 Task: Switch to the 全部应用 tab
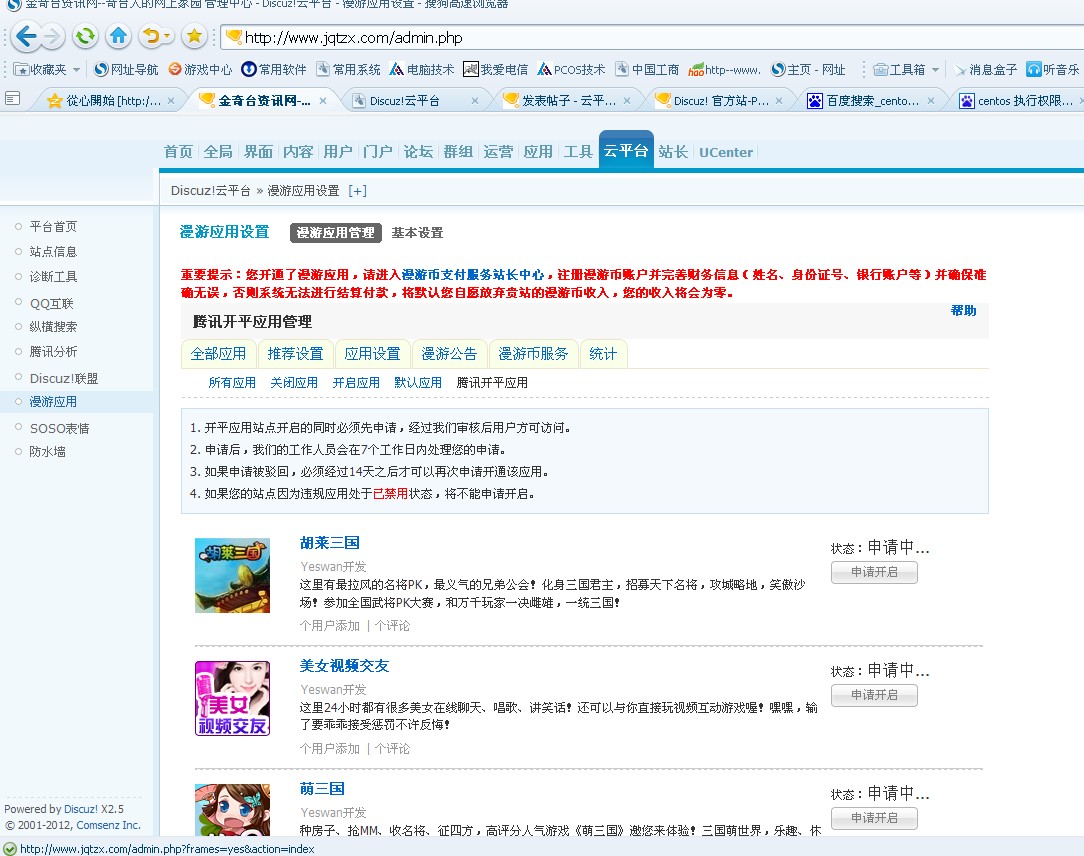tap(218, 354)
